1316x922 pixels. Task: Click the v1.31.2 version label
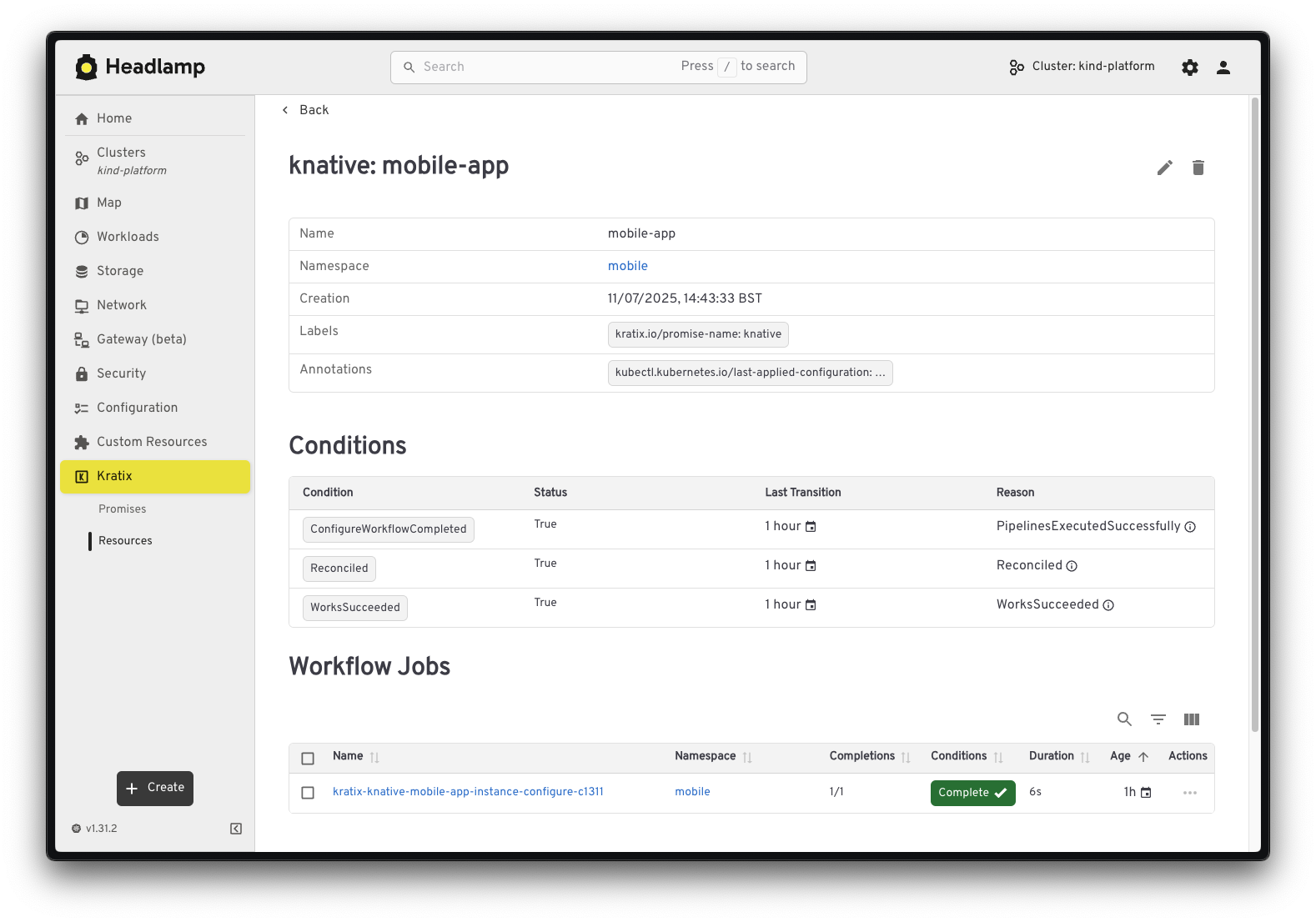pyautogui.click(x=94, y=829)
